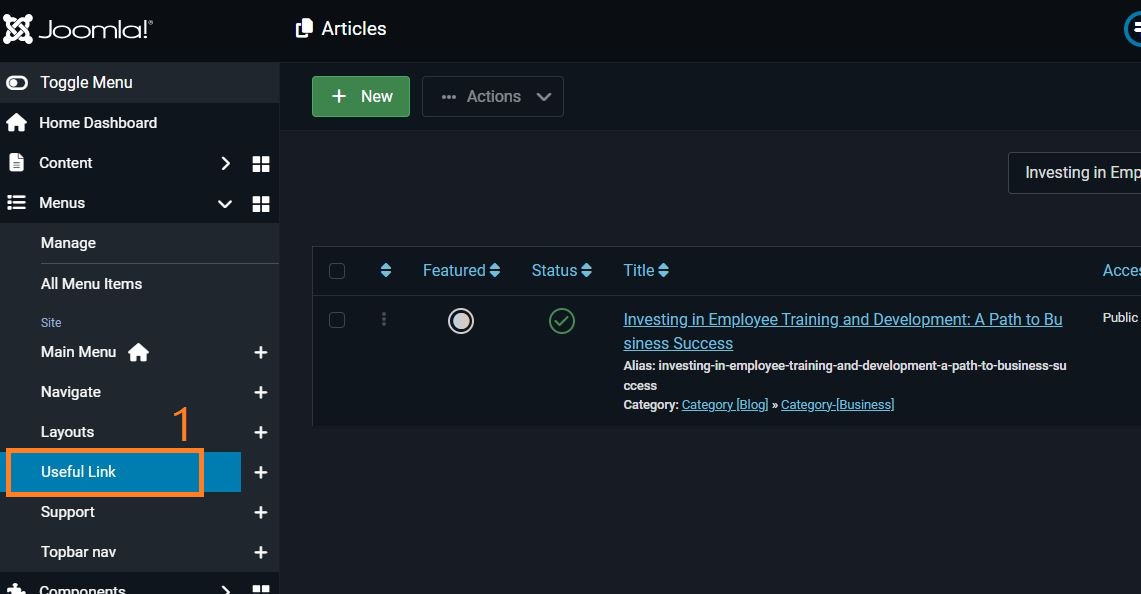
Task: Open Content dashboard grid icon
Action: (x=261, y=164)
